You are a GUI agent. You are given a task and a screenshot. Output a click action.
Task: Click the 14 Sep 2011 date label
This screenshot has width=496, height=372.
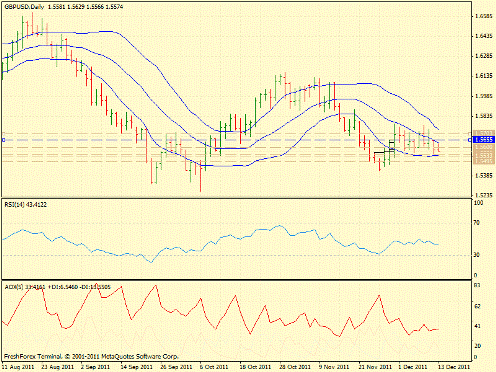[136, 367]
